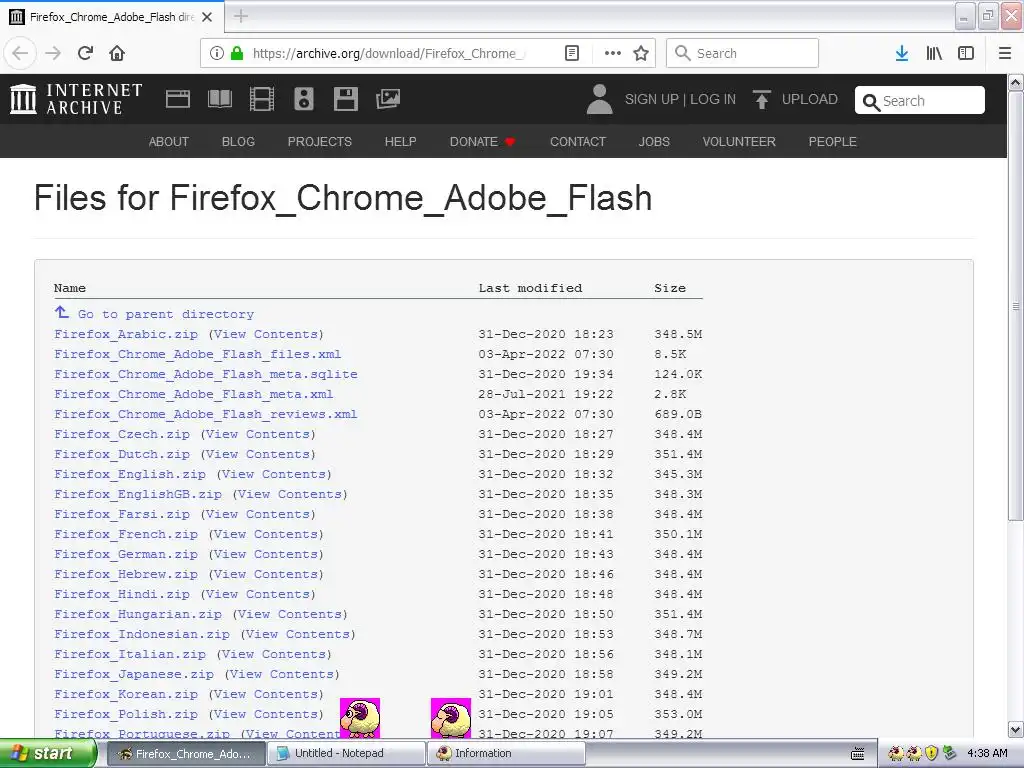Click the page scrollbar down arrow
The image size is (1024, 768).
pos(1016,729)
